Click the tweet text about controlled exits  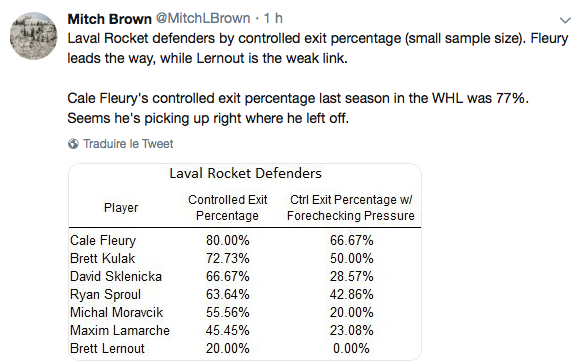click(x=318, y=78)
